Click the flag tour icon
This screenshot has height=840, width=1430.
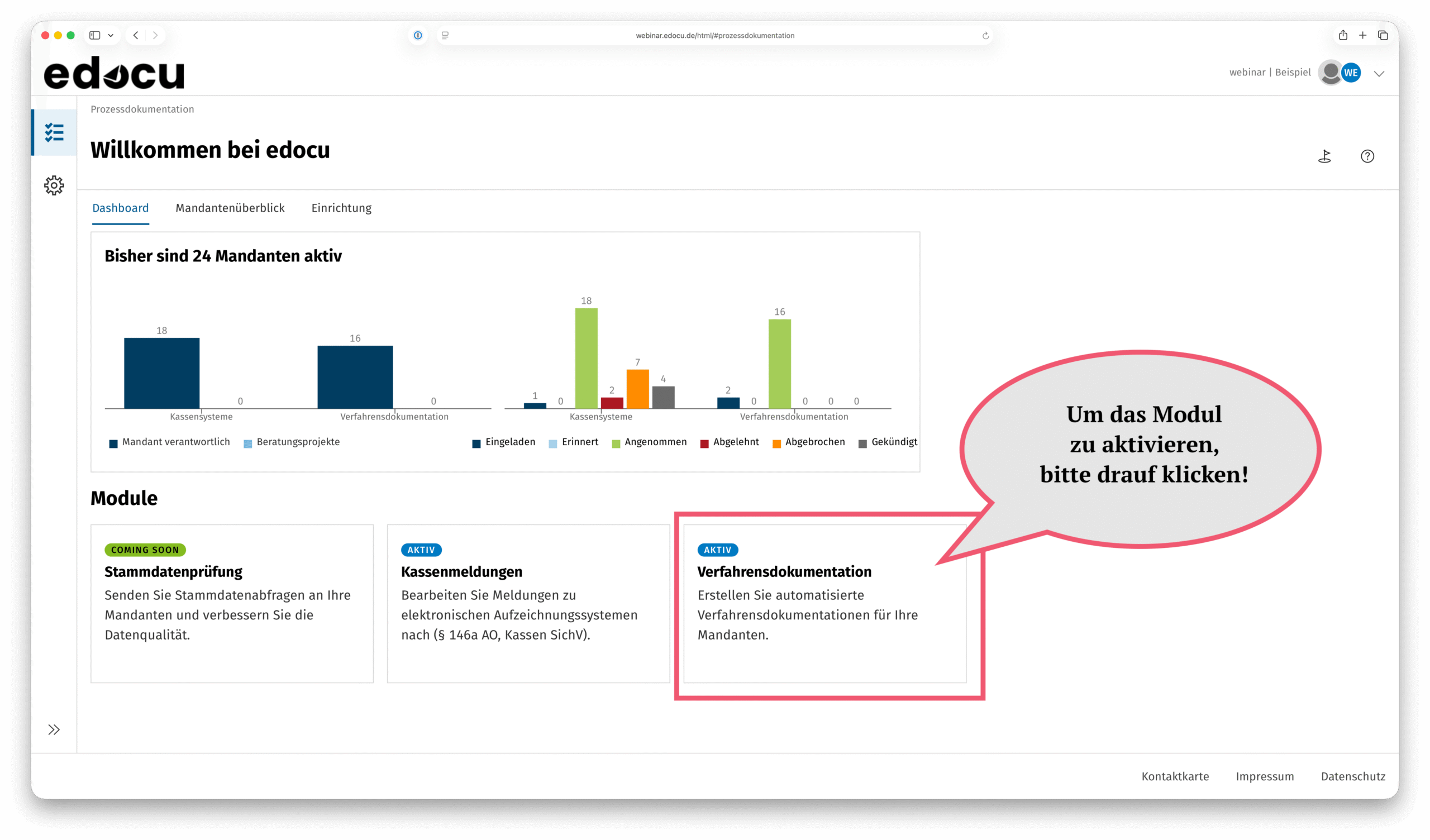[x=1324, y=156]
